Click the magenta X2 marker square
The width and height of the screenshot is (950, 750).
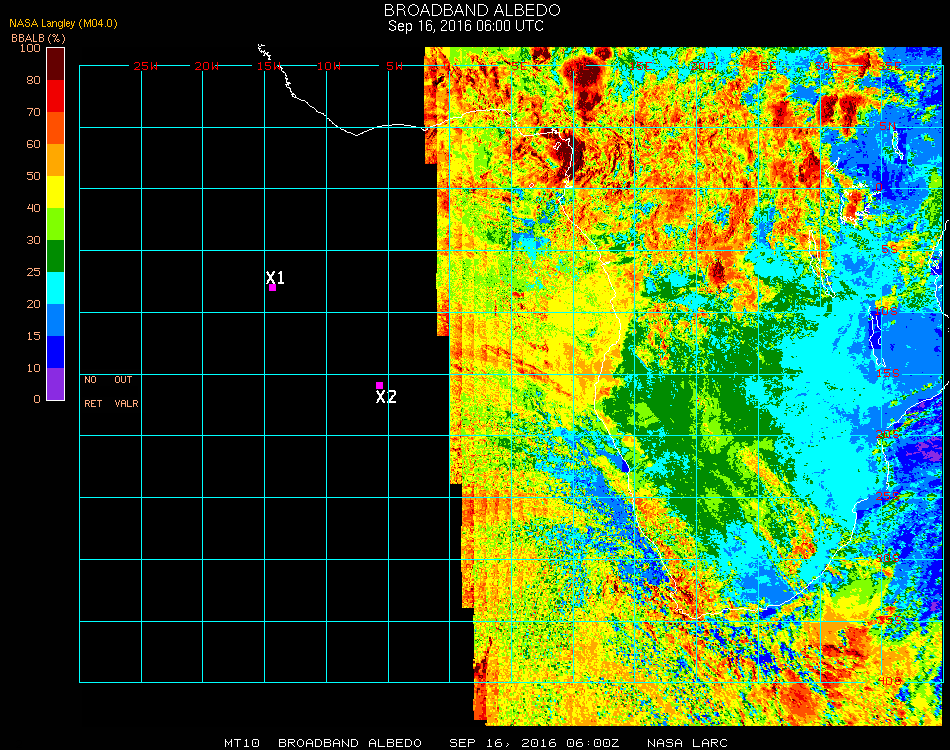click(379, 385)
